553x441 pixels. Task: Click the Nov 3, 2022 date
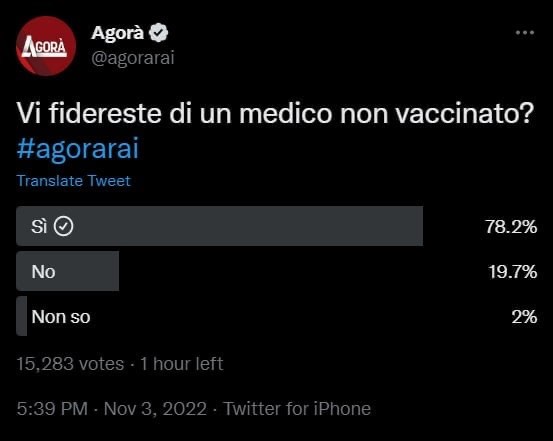tap(155, 409)
